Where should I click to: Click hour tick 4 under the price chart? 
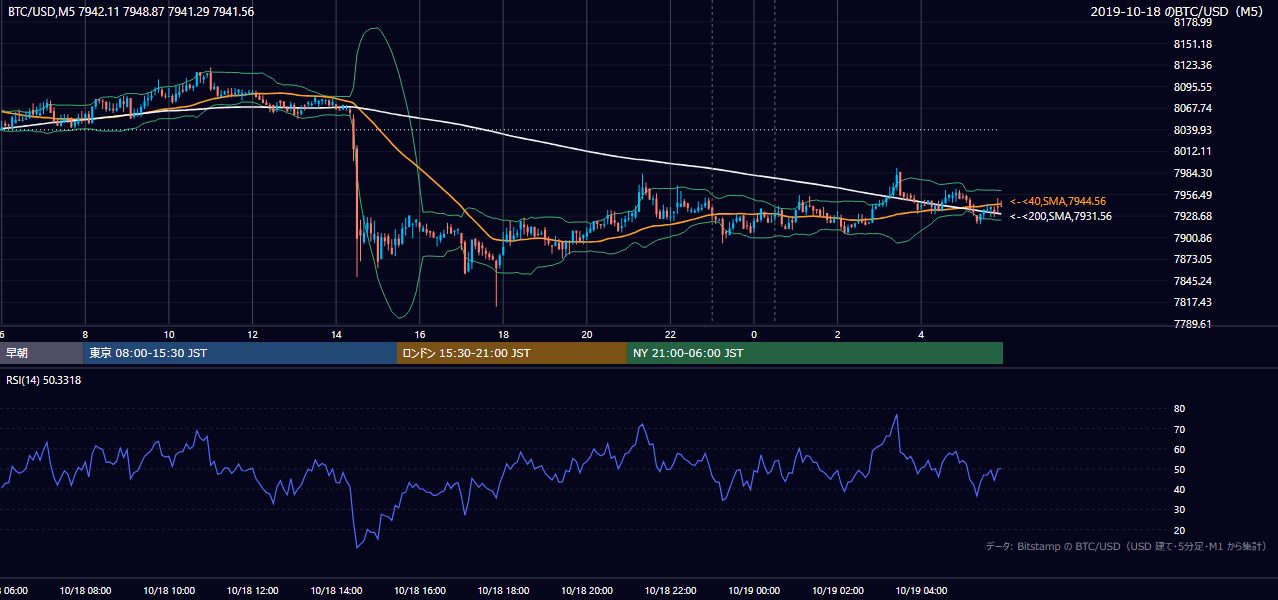pos(921,334)
